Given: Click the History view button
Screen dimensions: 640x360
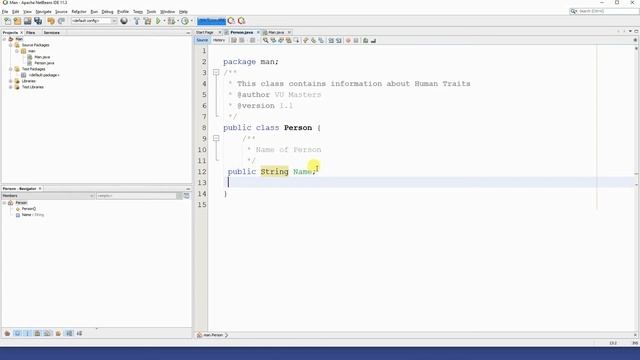Looking at the screenshot, I should coord(219,40).
